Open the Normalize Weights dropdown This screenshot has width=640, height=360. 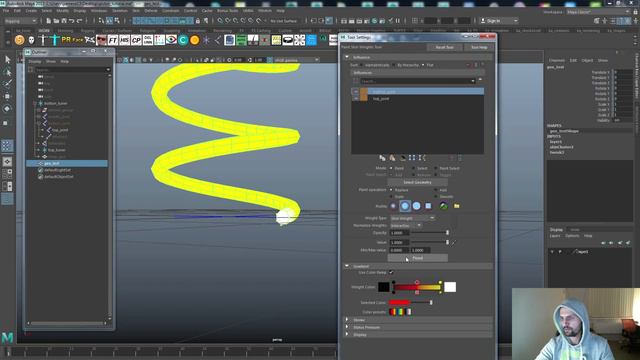[406, 225]
